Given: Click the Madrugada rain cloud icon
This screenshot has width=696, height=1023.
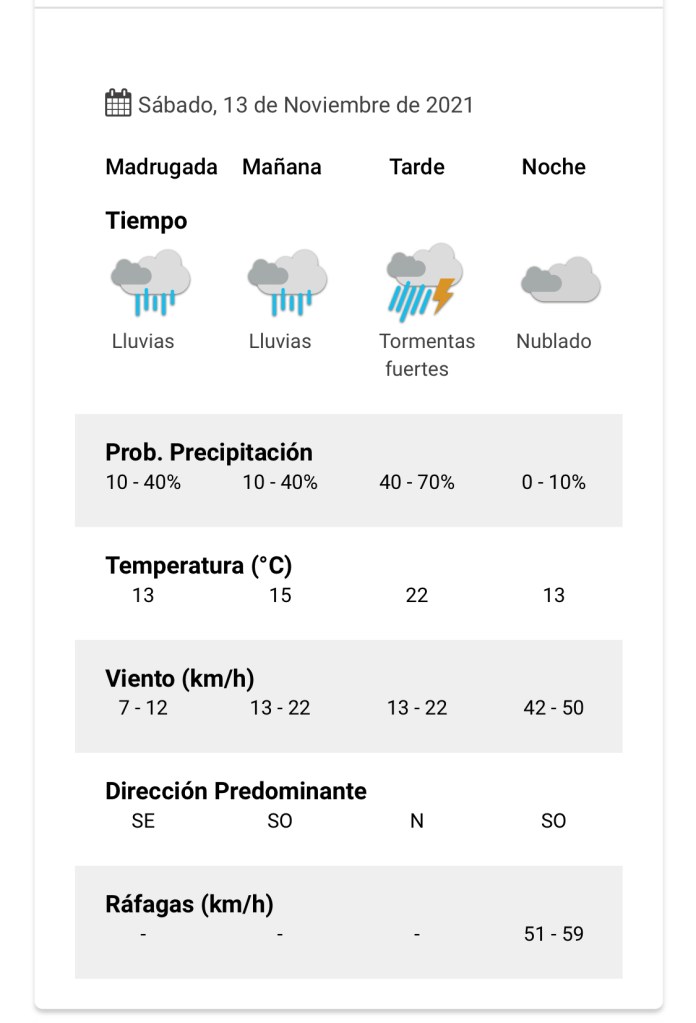Looking at the screenshot, I should [150, 281].
